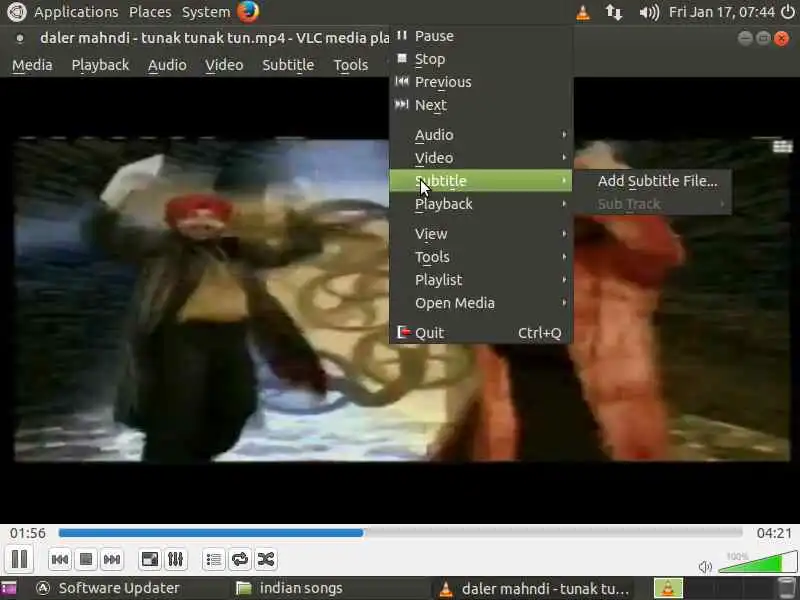800x600 pixels.
Task: Toggle the playlist view button
Action: coord(214,560)
